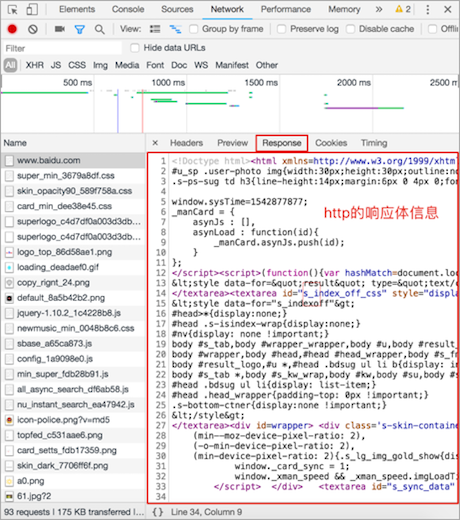Image resolution: width=460 pixels, height=520 pixels.
Task: Toggle the blue filter funnel icon
Action: [80, 30]
